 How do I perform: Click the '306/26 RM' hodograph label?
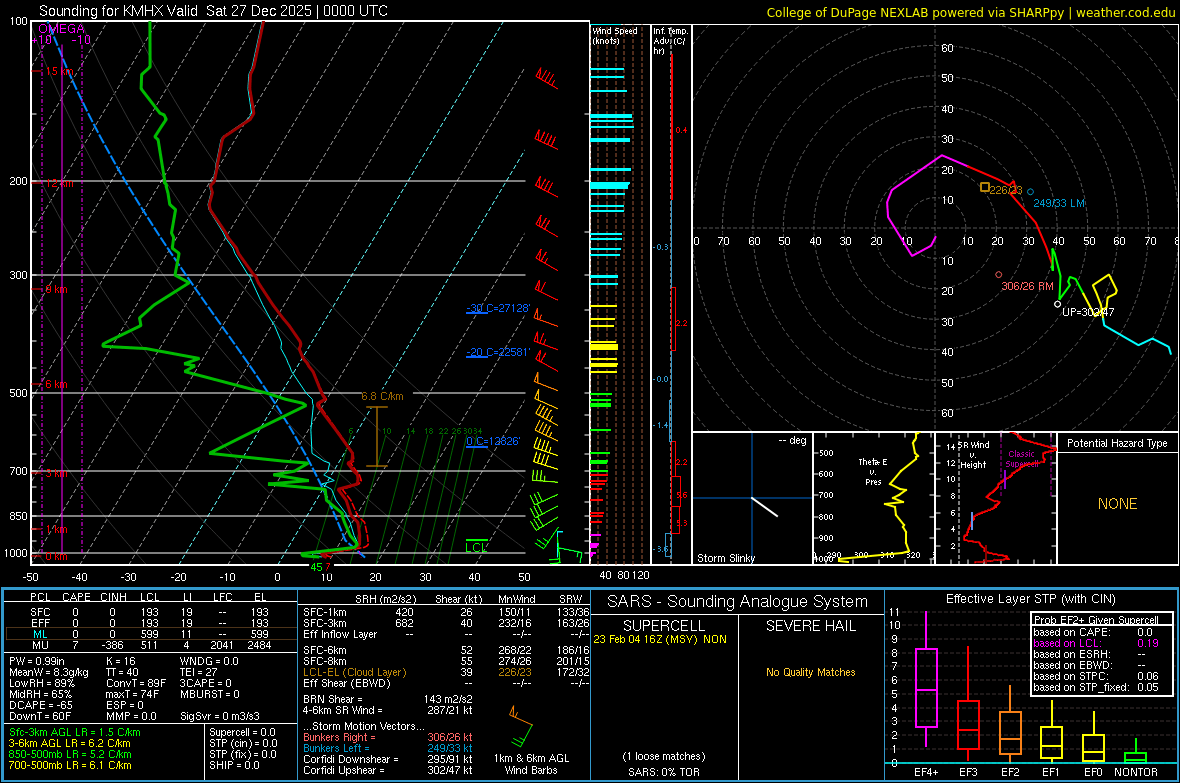click(x=1027, y=286)
